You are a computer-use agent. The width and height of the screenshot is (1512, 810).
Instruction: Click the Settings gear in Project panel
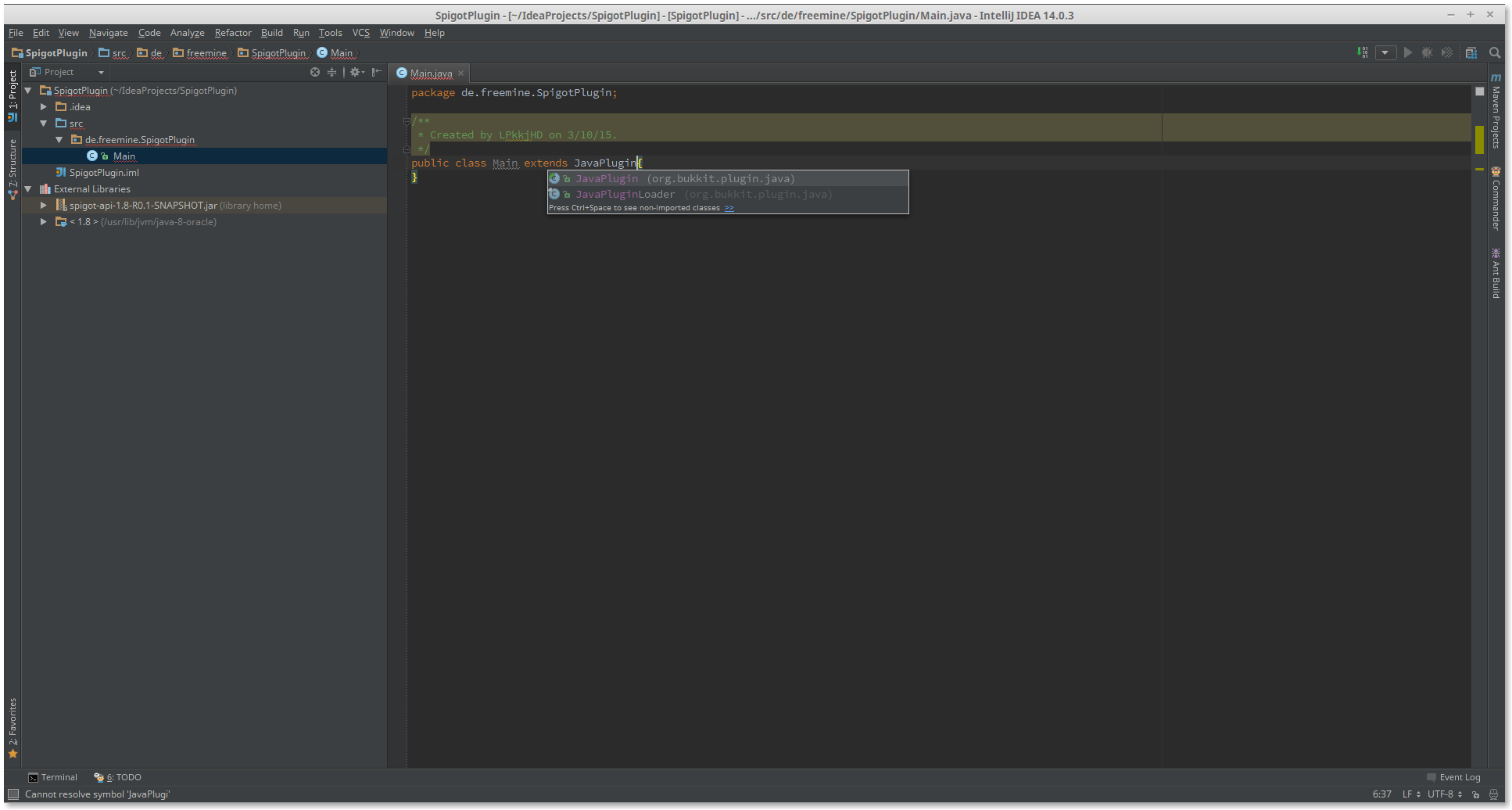click(354, 72)
